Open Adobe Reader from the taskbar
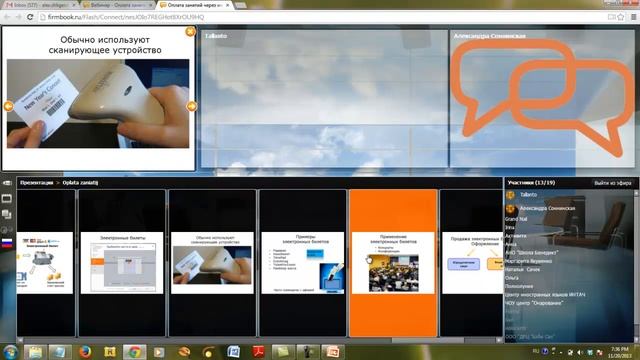 tap(258, 352)
